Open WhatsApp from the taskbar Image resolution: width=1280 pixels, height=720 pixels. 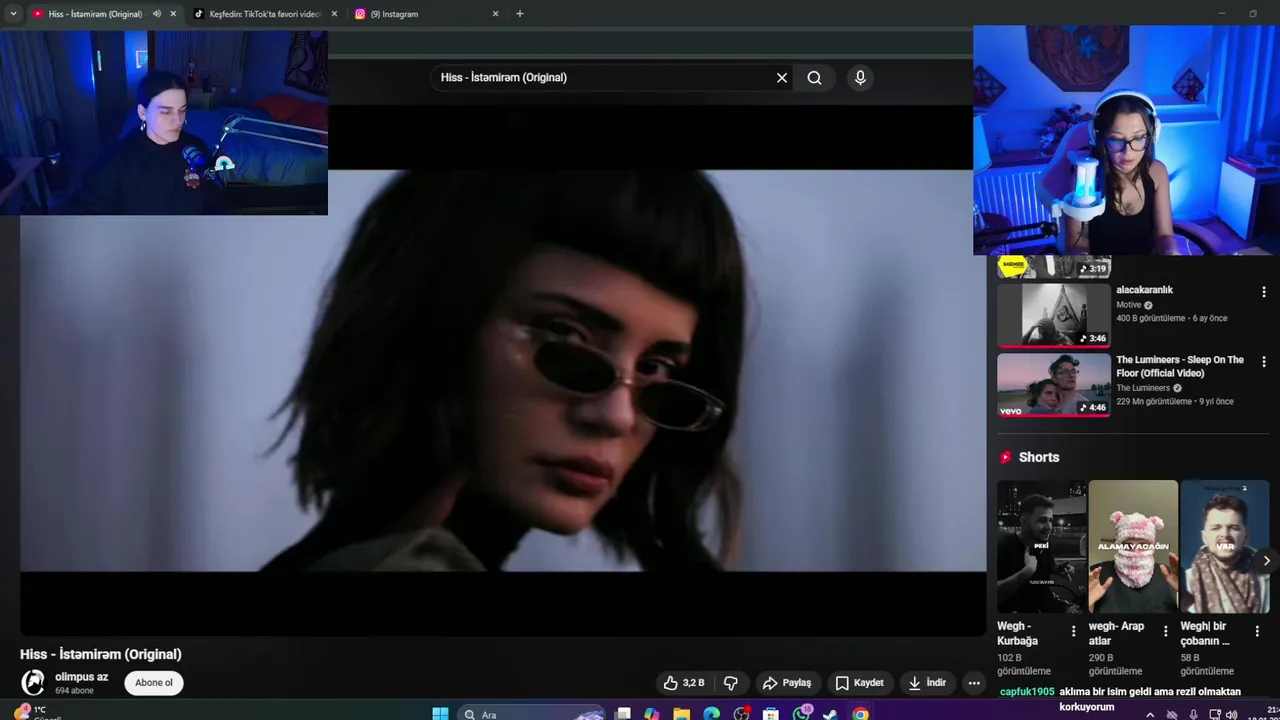802,713
